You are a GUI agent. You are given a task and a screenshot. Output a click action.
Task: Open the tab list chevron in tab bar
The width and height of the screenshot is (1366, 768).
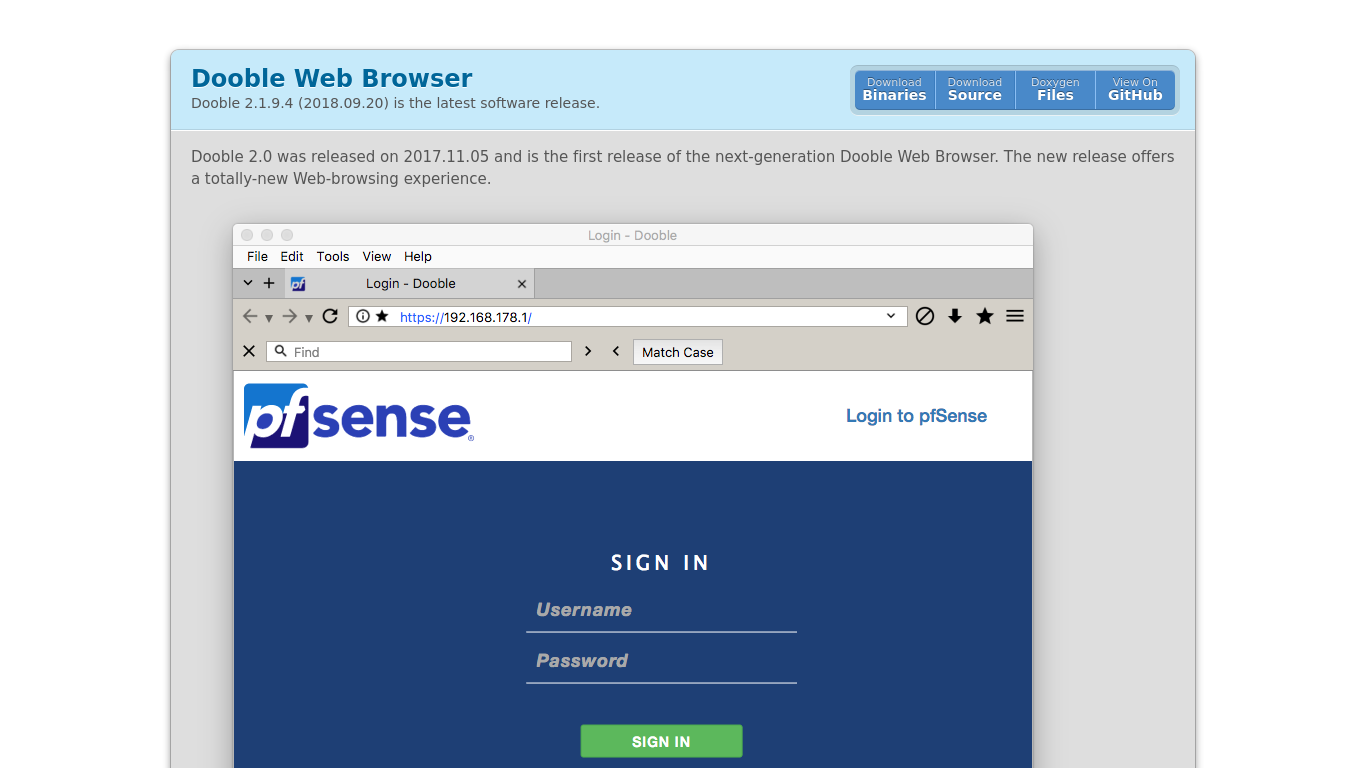tap(247, 283)
